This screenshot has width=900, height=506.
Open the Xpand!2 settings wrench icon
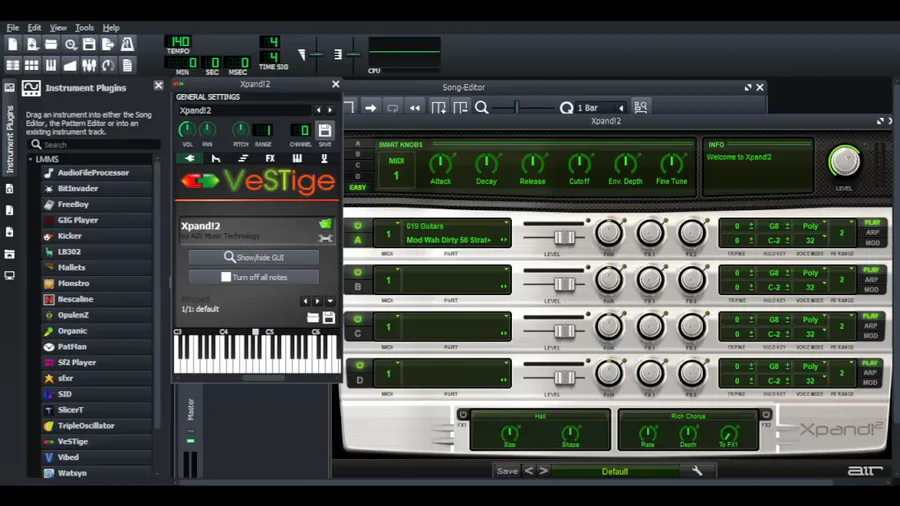[x=697, y=471]
